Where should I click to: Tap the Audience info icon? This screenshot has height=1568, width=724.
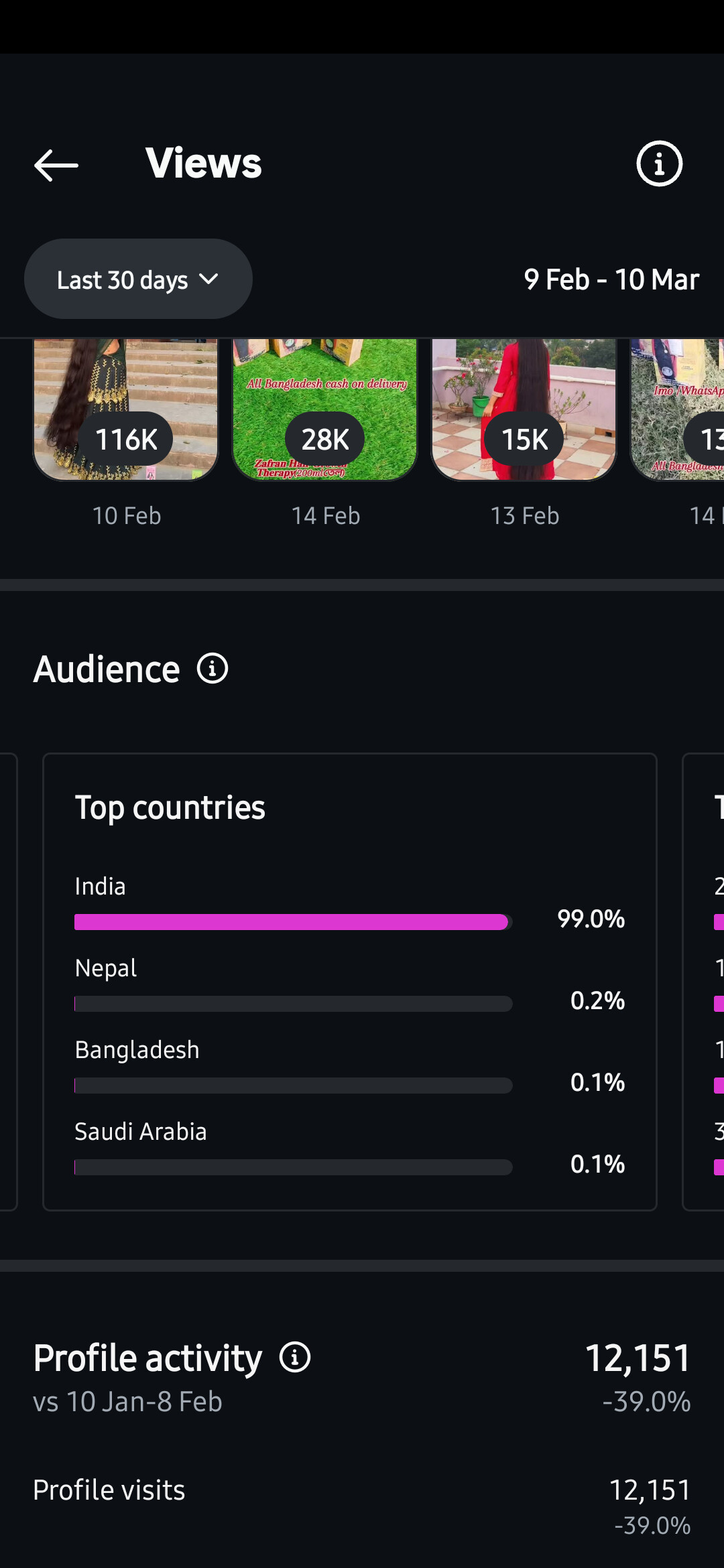tap(213, 669)
